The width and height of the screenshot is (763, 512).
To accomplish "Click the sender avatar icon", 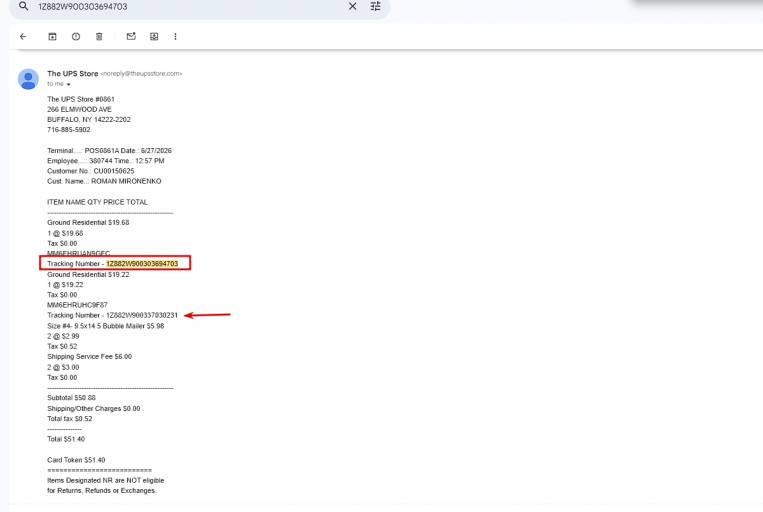I will tap(28, 79).
